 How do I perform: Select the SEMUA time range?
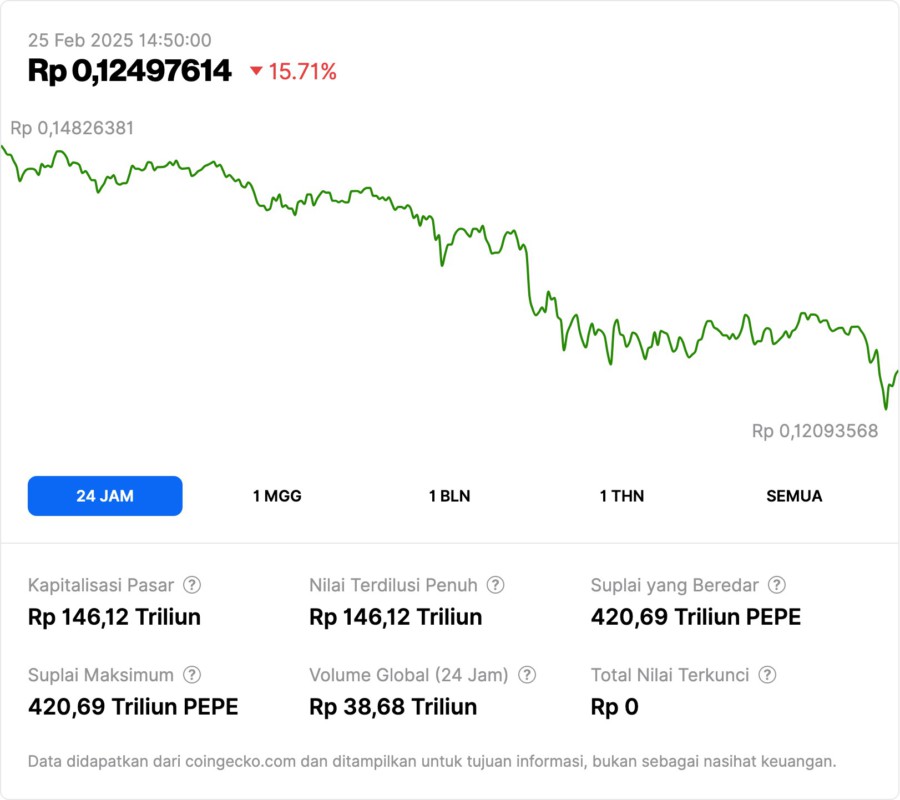point(794,496)
